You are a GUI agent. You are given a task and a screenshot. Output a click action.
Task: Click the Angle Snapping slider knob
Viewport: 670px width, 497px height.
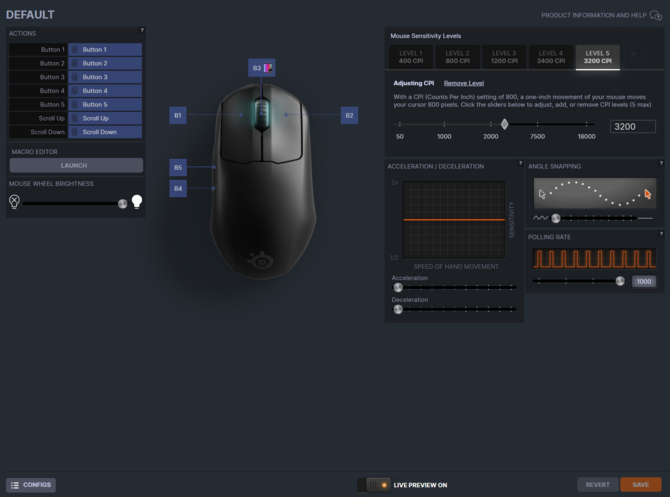555,218
